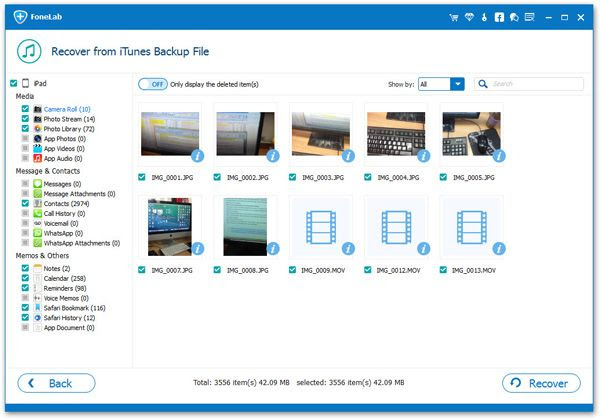Click the WhatsApp icon in sidebar
The image size is (600, 419).
(38, 233)
